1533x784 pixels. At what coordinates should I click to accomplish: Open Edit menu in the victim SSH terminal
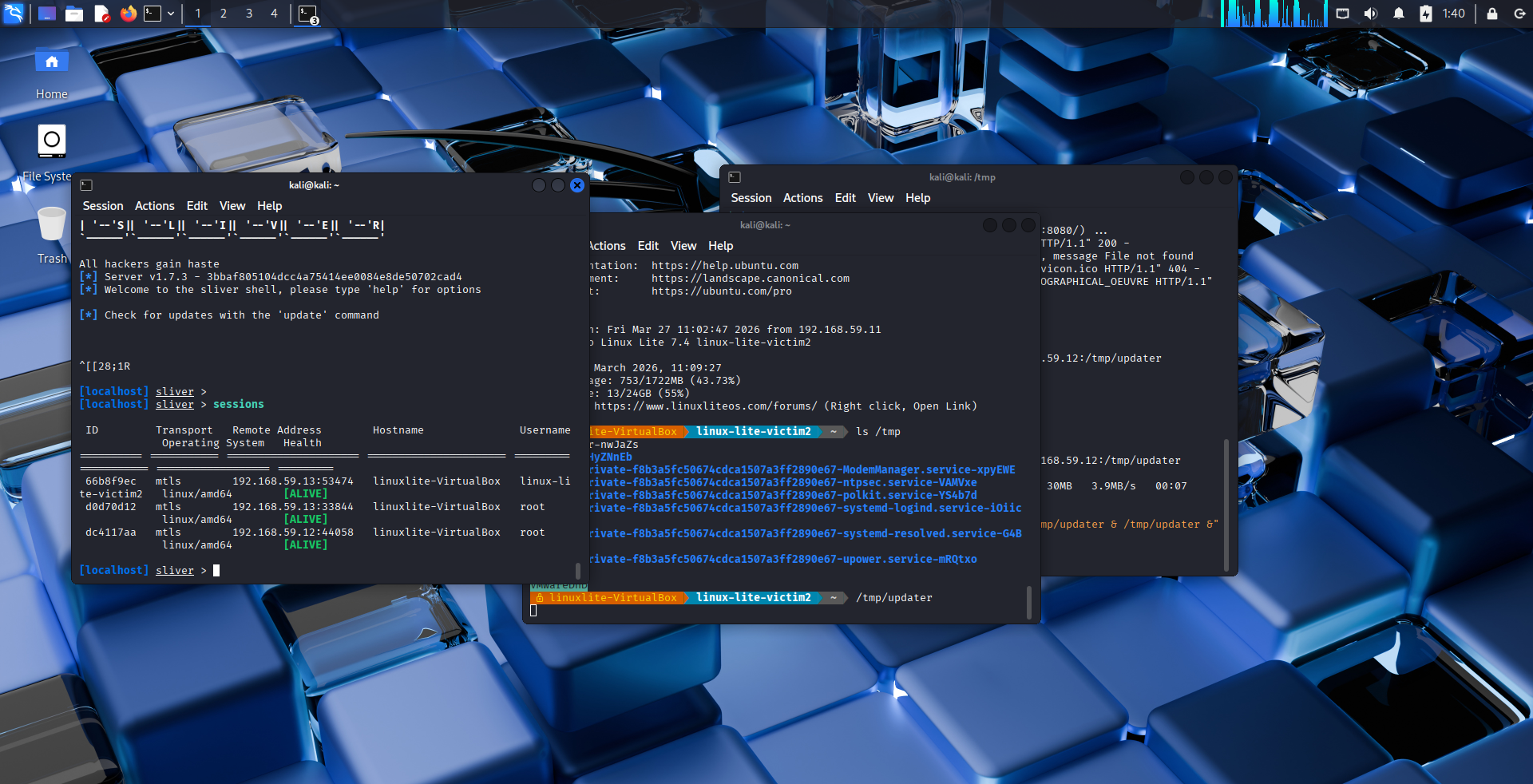click(648, 246)
